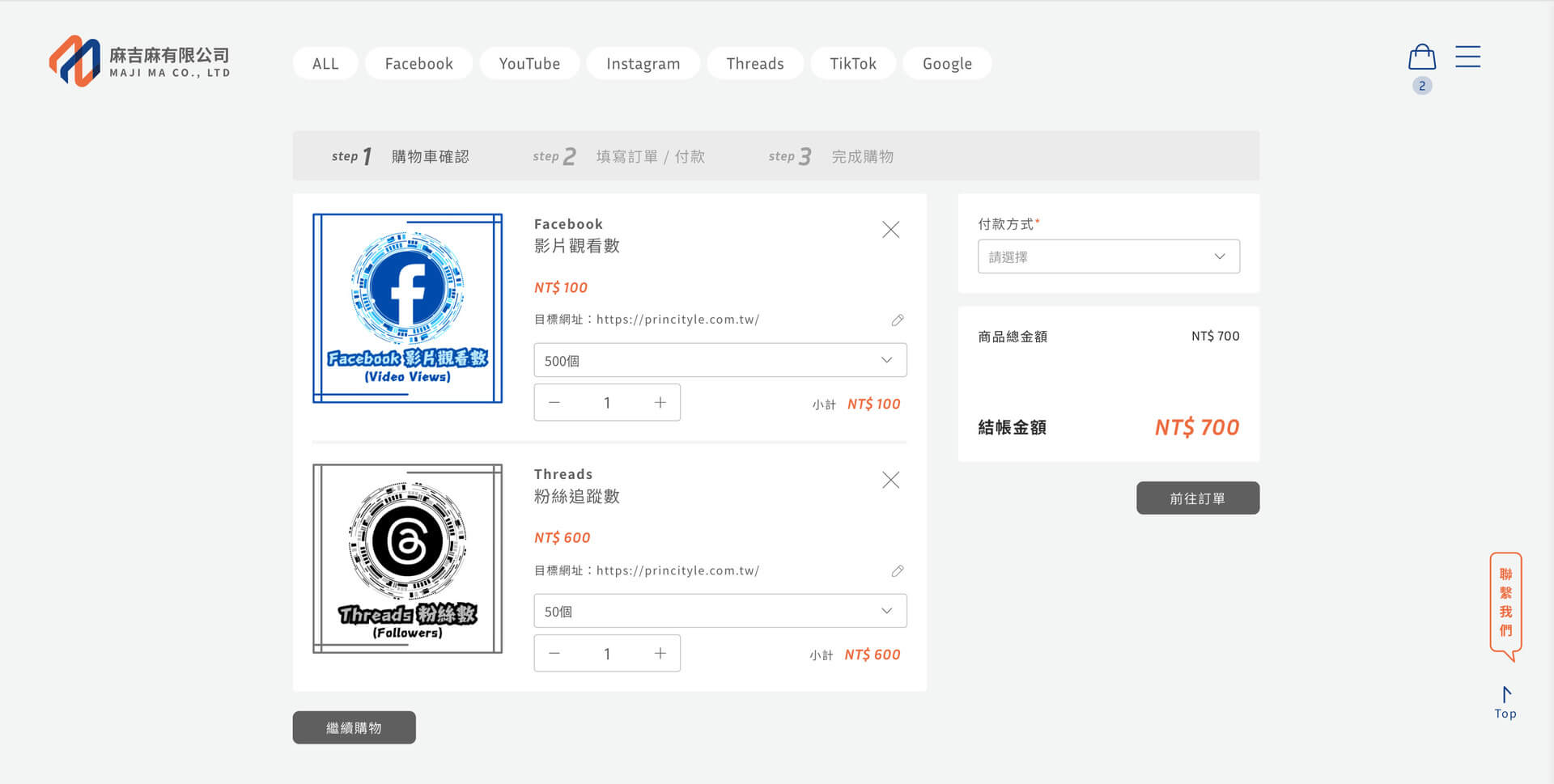The width and height of the screenshot is (1554, 784).
Task: Increase the Facebook item quantity with plus
Action: 660,402
